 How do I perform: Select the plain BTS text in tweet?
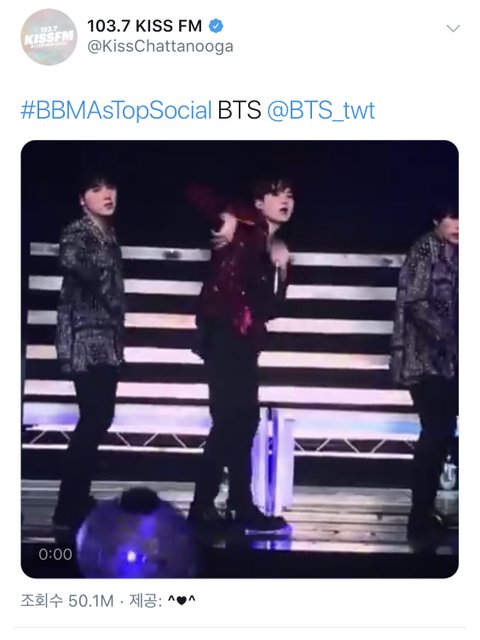click(239, 110)
